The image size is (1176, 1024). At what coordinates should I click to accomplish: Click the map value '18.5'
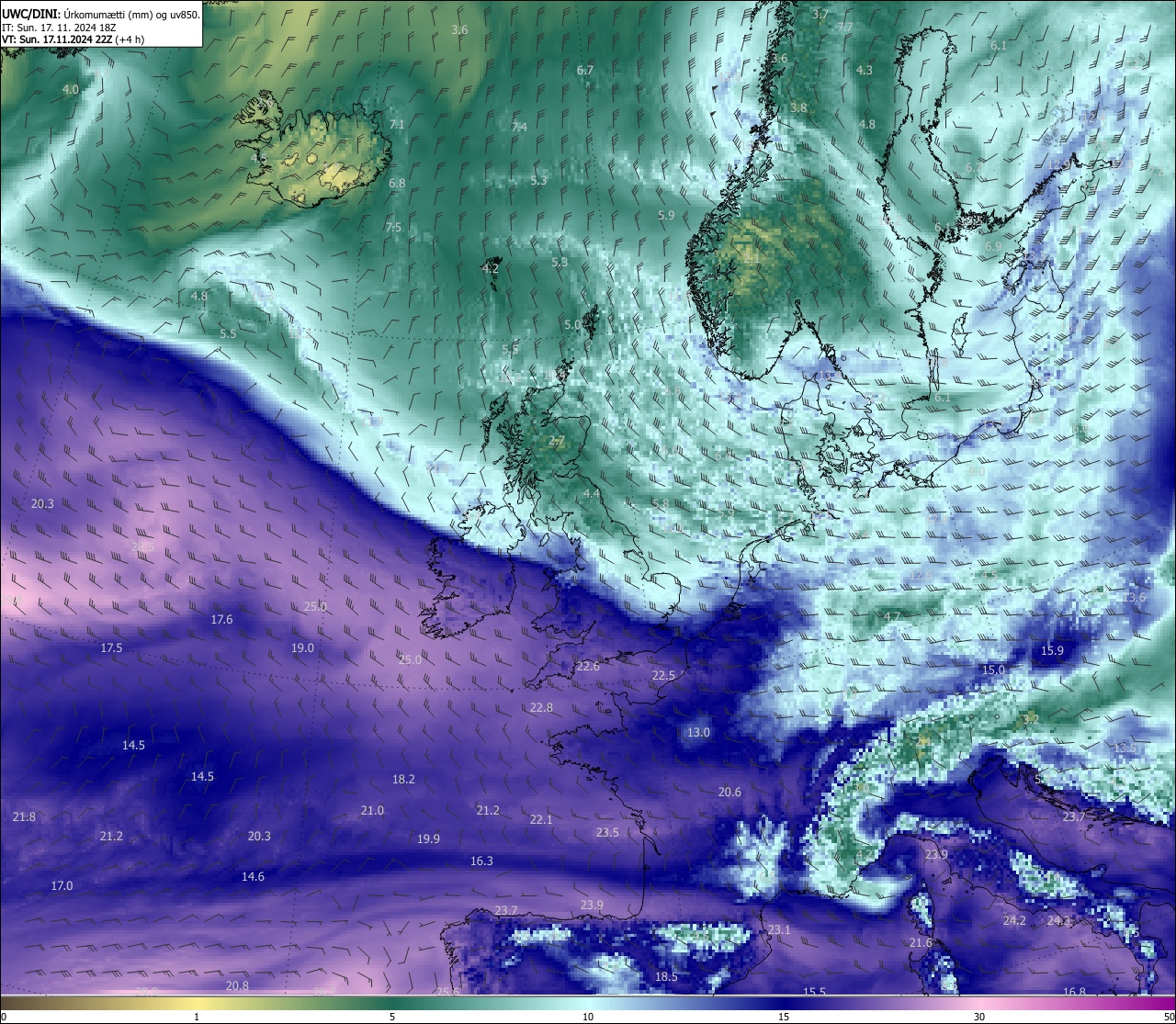(x=666, y=976)
